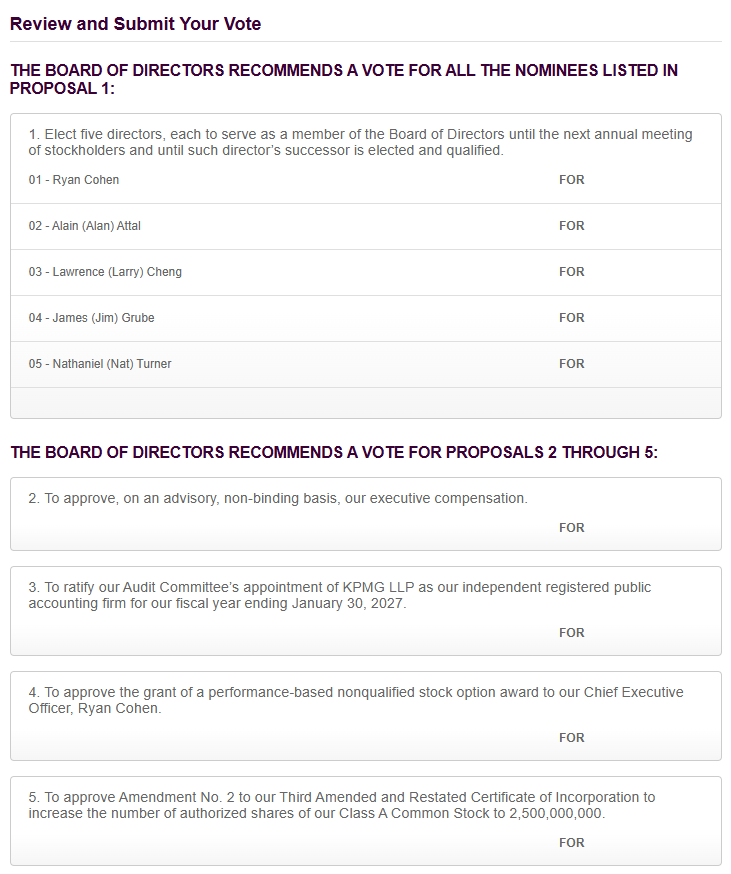Click proposal 4 stock option award text
The height and width of the screenshot is (874, 731).
(356, 700)
